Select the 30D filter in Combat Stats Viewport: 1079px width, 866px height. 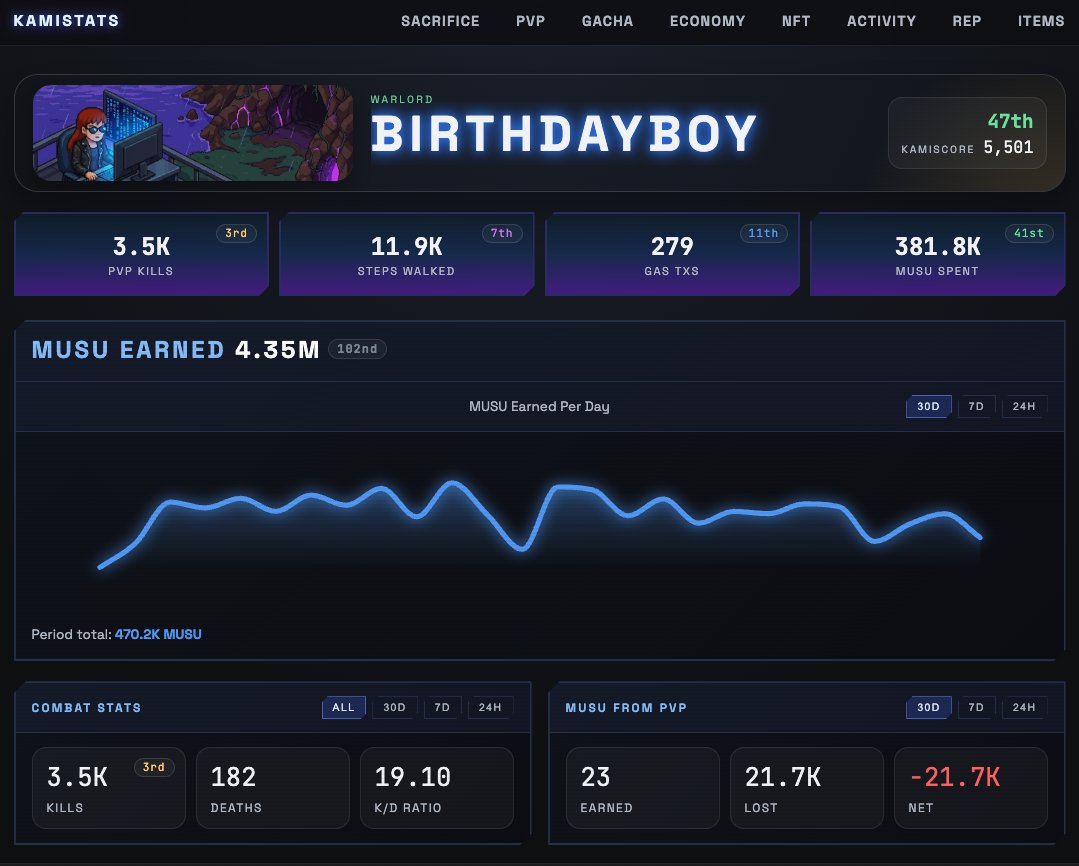coord(393,707)
